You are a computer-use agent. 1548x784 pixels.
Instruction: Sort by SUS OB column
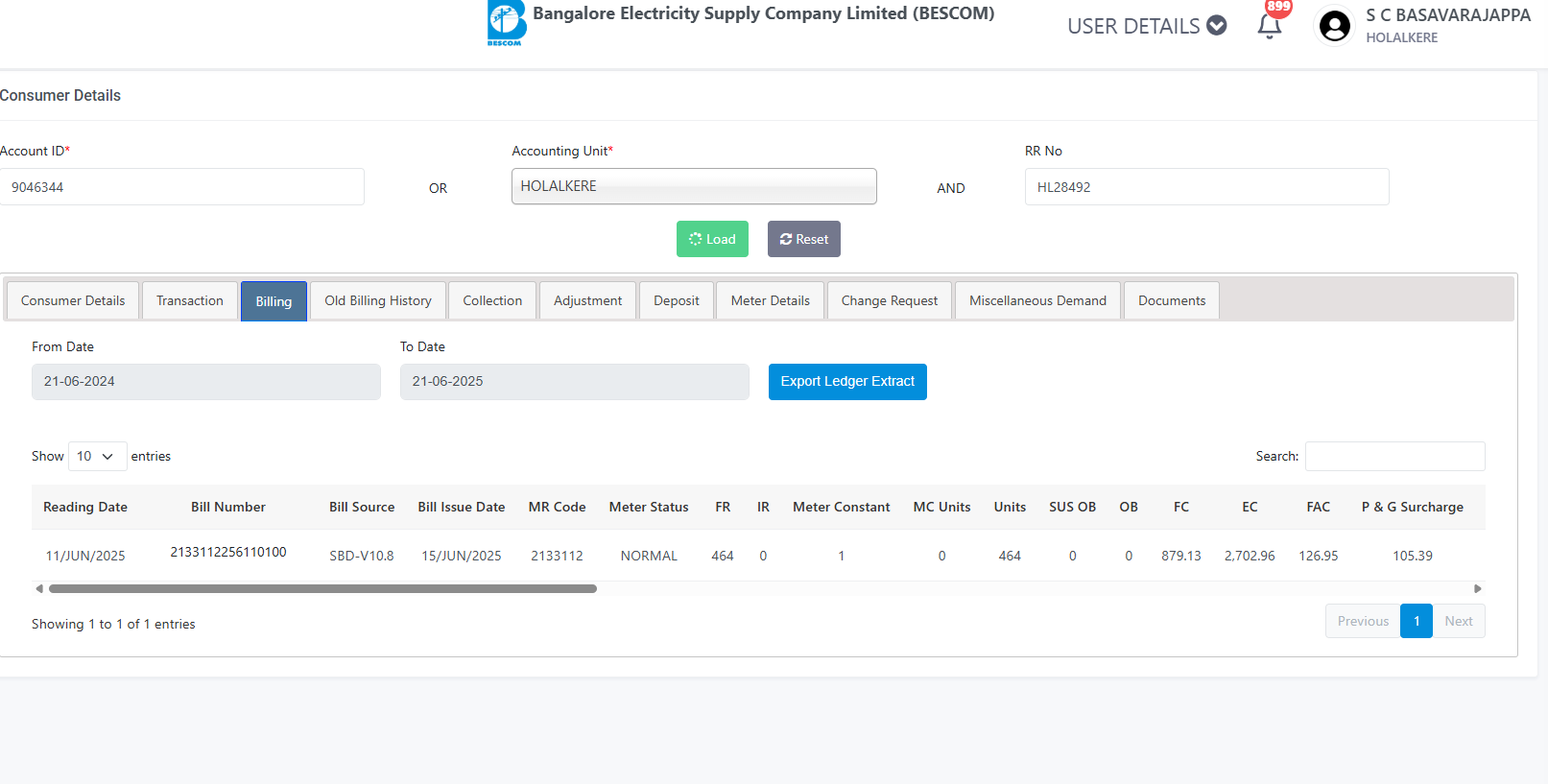[x=1072, y=507]
